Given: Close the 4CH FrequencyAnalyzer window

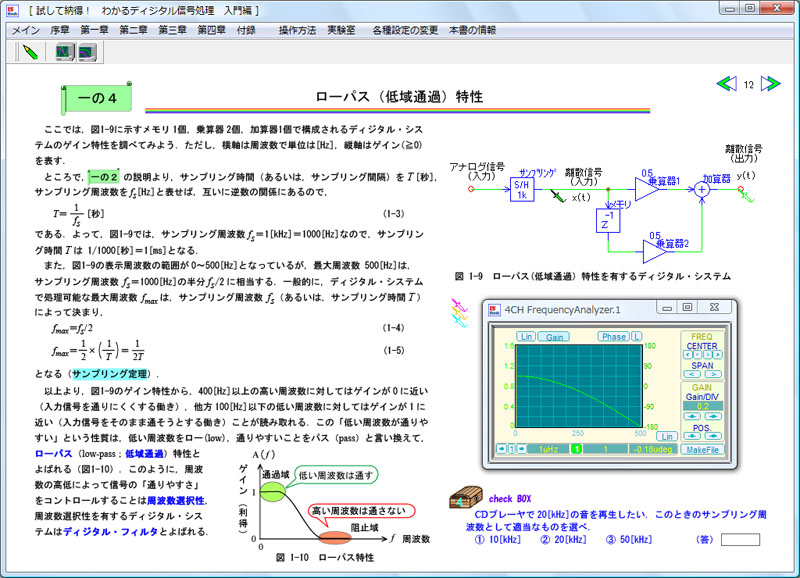Looking at the screenshot, I should 714,307.
